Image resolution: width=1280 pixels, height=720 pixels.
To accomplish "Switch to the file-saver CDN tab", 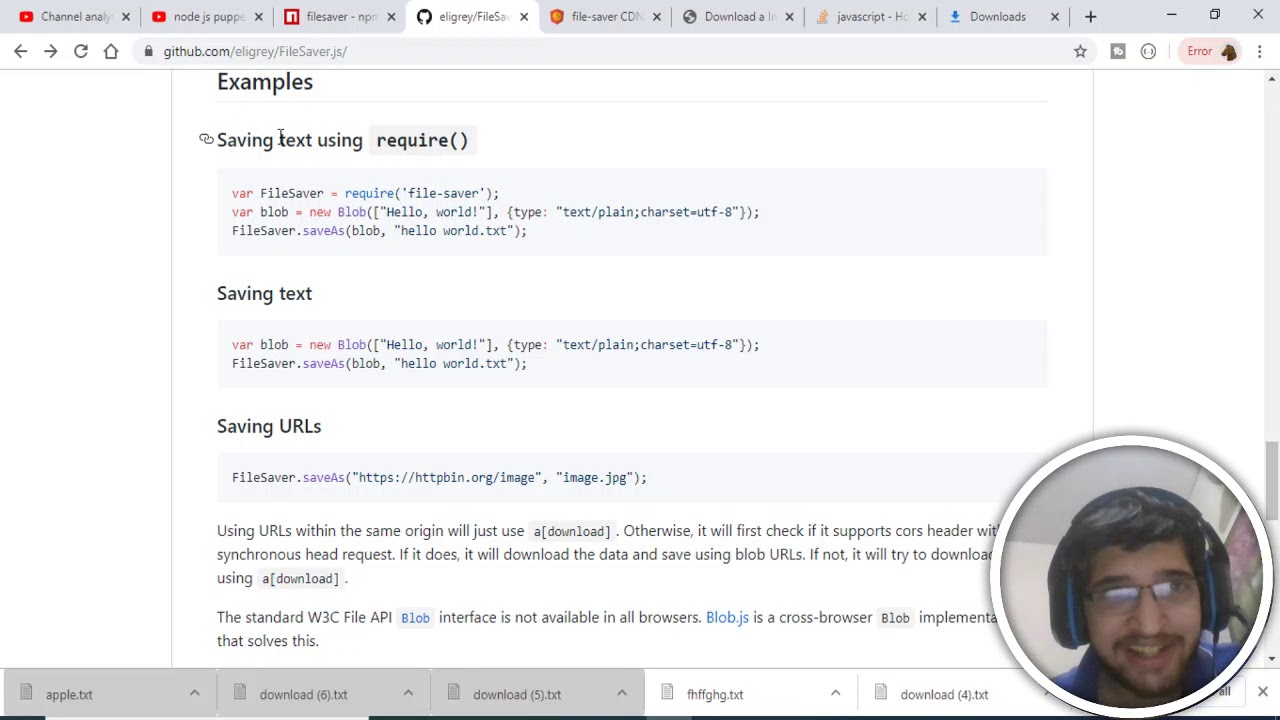I will 605,17.
